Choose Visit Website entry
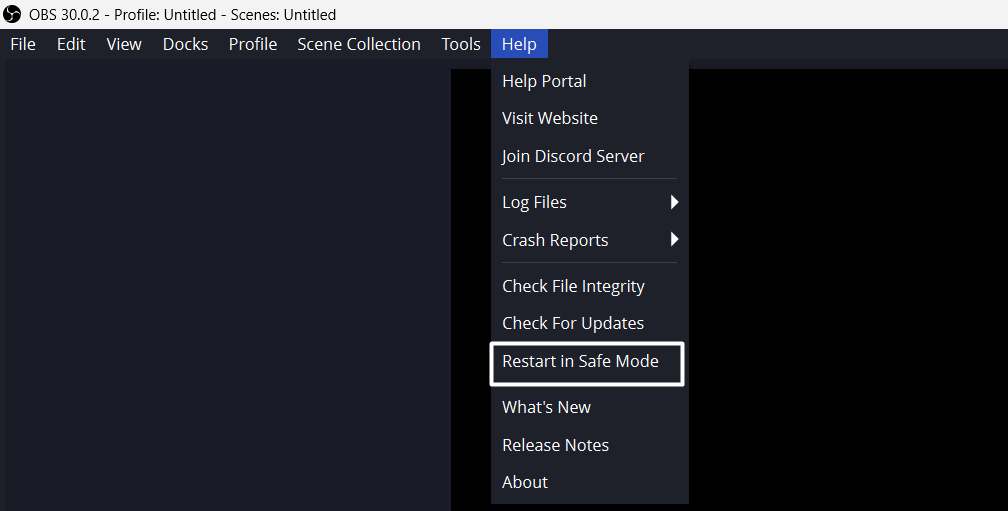Screen dimensions: 1008x511 pos(550,118)
